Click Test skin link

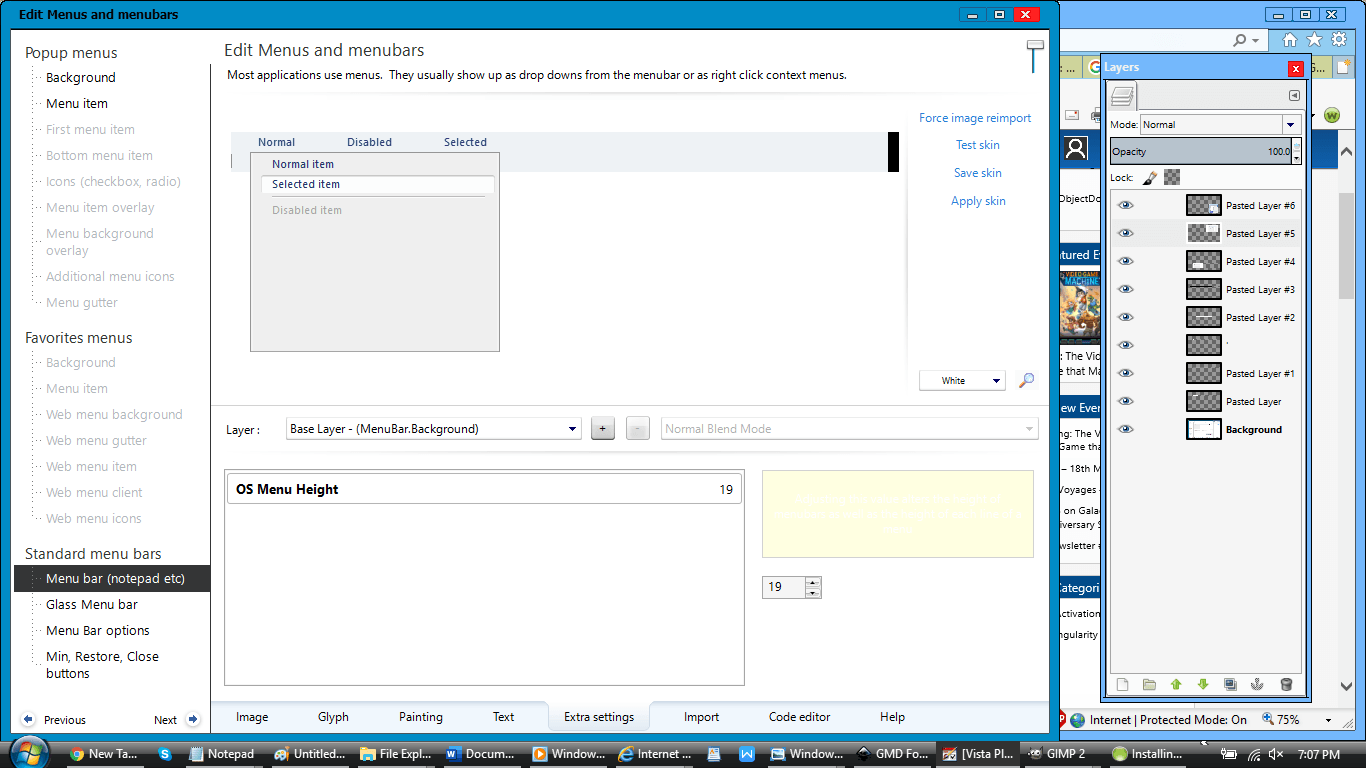(x=978, y=145)
